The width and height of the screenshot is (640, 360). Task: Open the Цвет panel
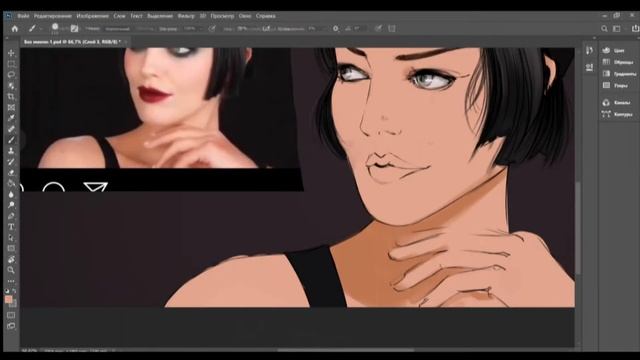[x=619, y=50]
